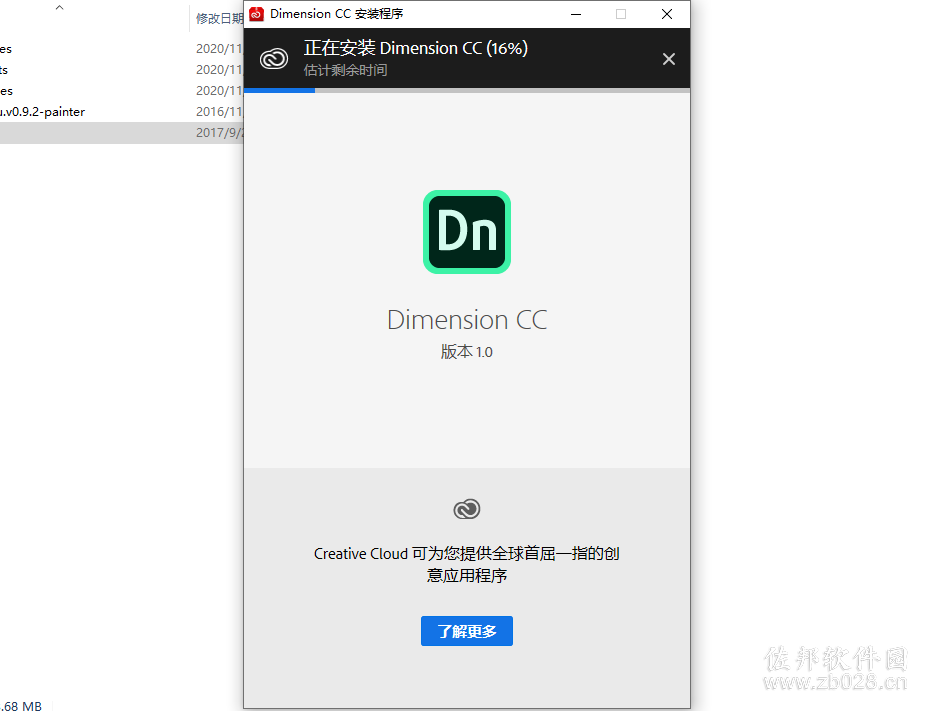This screenshot has width=931, height=711.
Task: Click the Creative Cloud promo description text
Action: point(467,564)
